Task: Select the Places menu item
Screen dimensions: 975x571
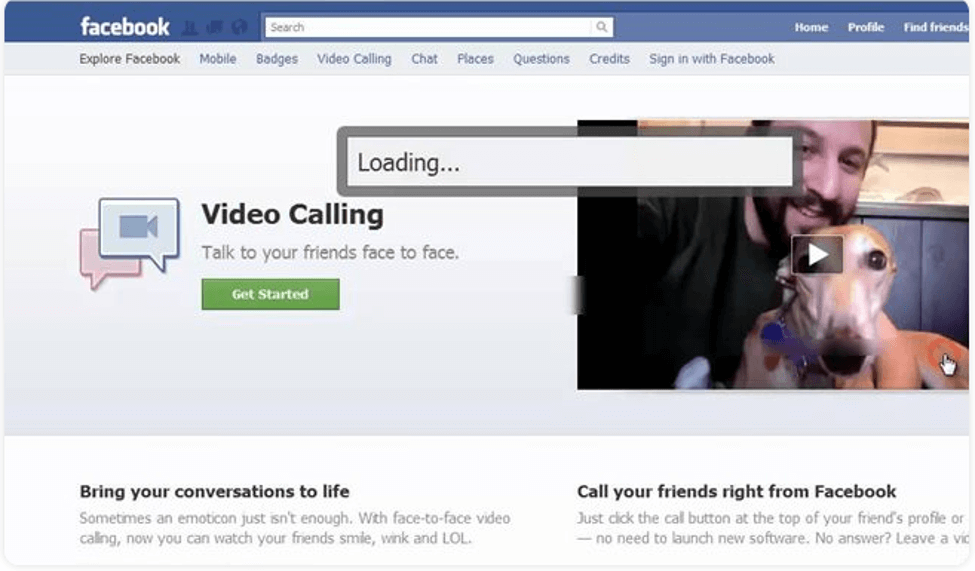Action: tap(475, 59)
